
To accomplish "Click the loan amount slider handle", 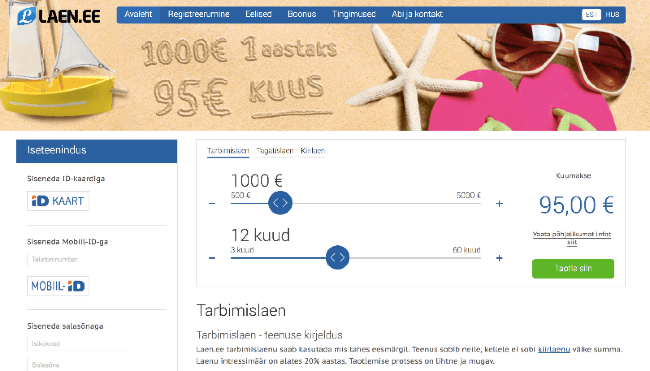I will coord(280,203).
